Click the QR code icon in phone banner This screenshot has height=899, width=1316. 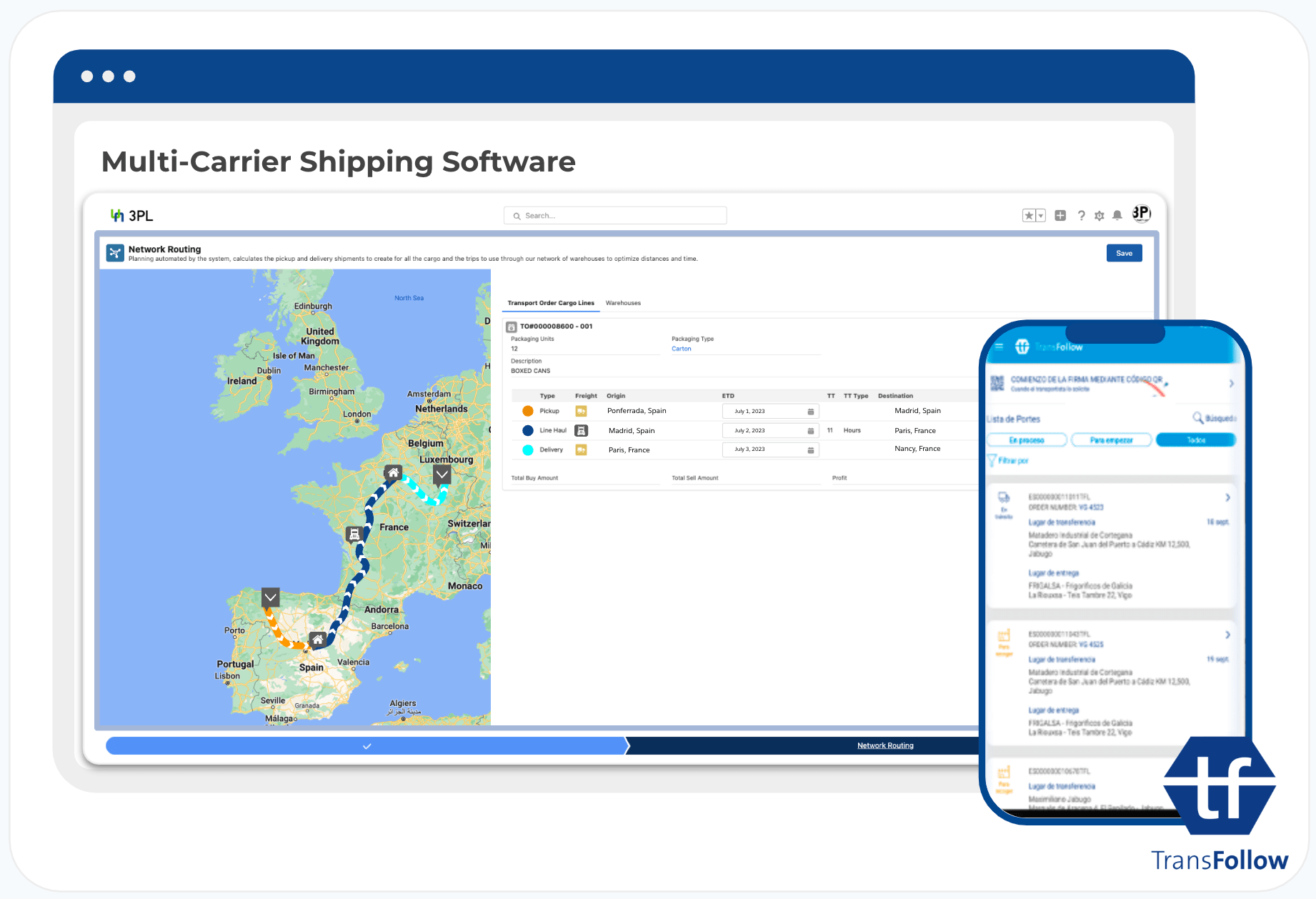point(997,384)
